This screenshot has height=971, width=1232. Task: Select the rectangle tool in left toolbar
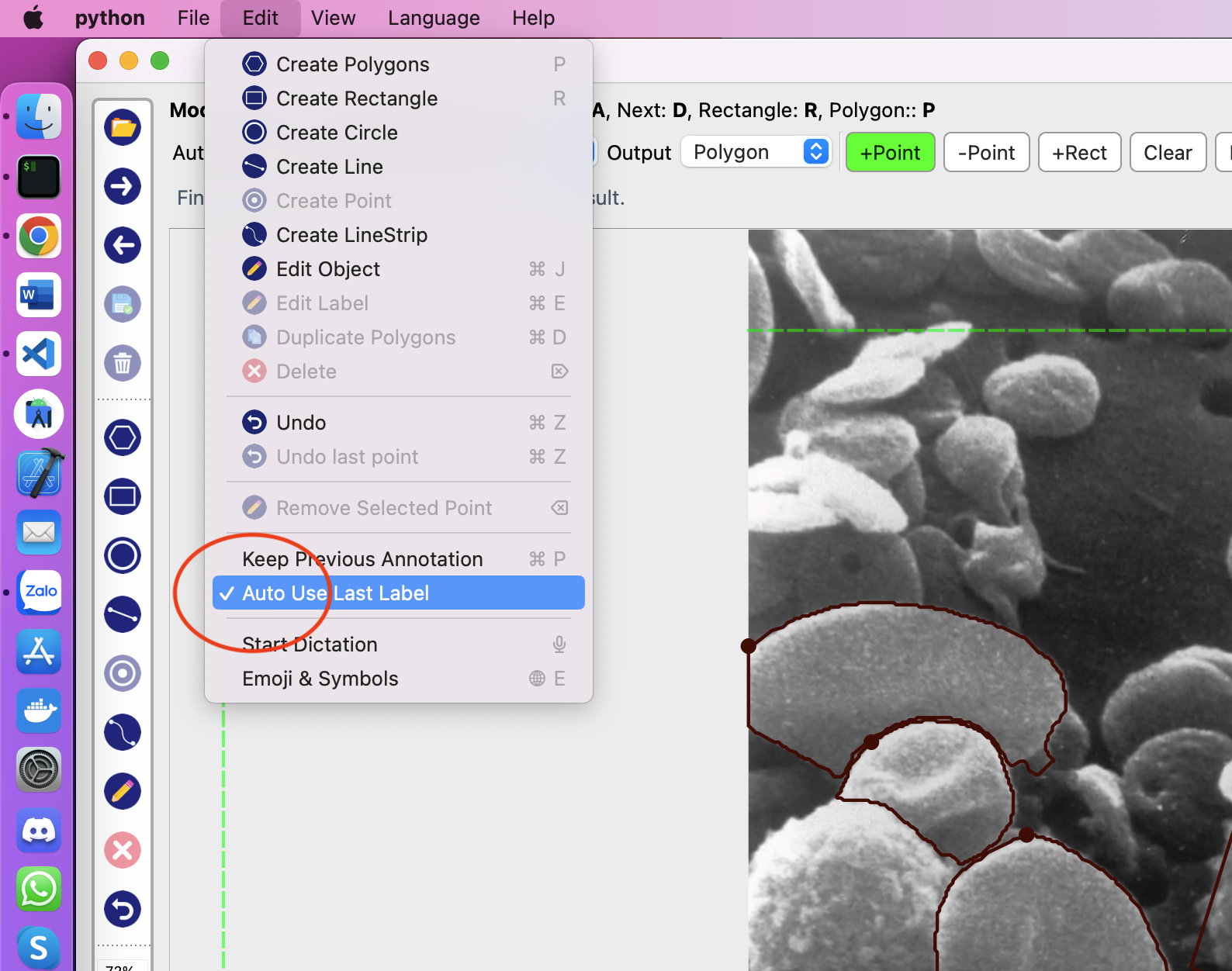[123, 496]
